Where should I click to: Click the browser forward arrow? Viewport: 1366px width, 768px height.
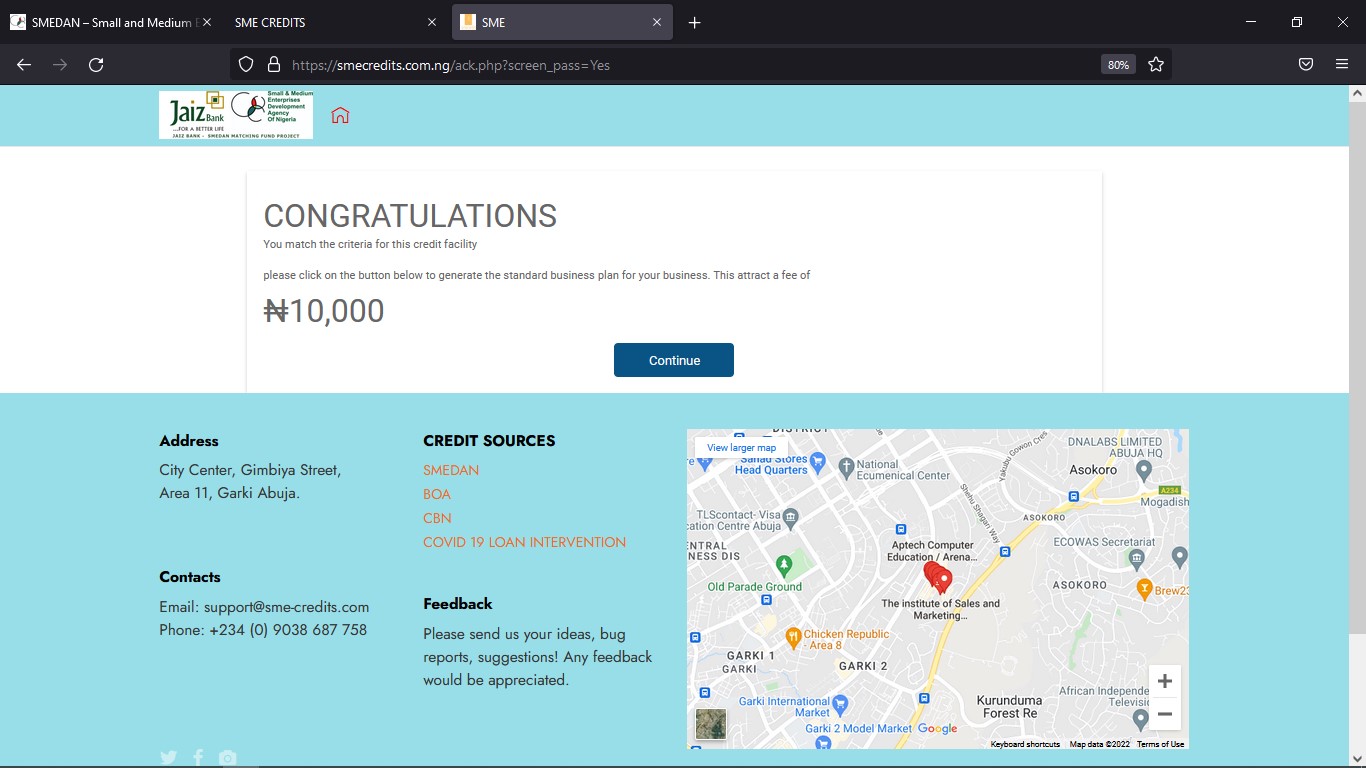click(60, 65)
